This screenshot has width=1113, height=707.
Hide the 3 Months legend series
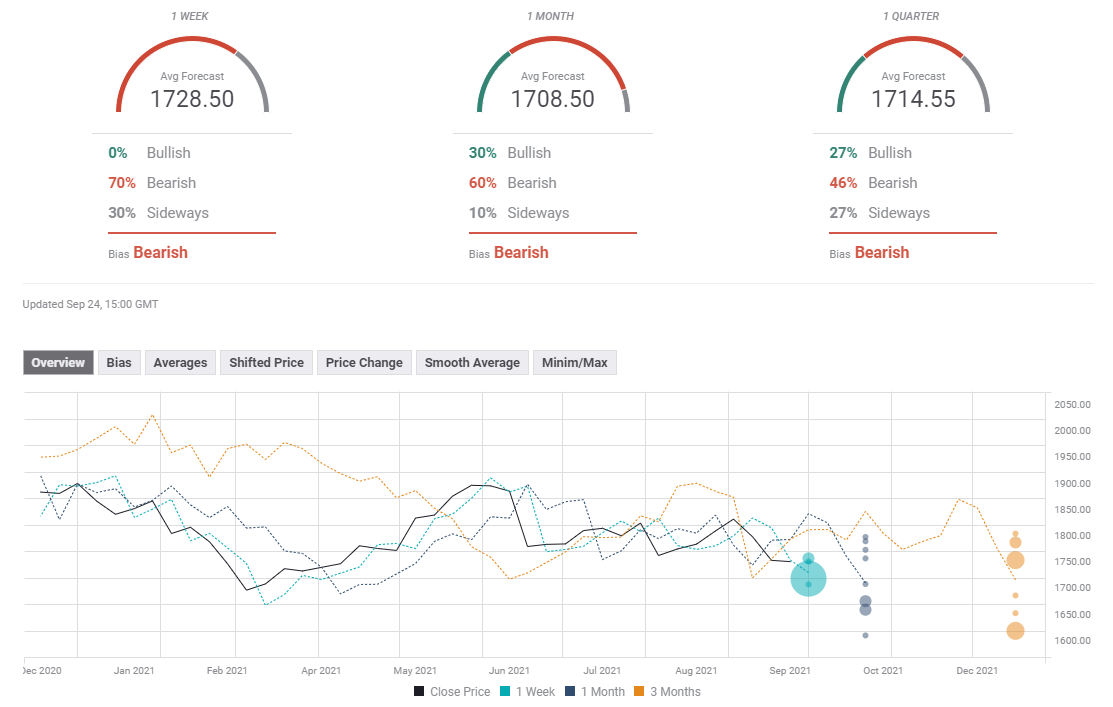[x=670, y=691]
